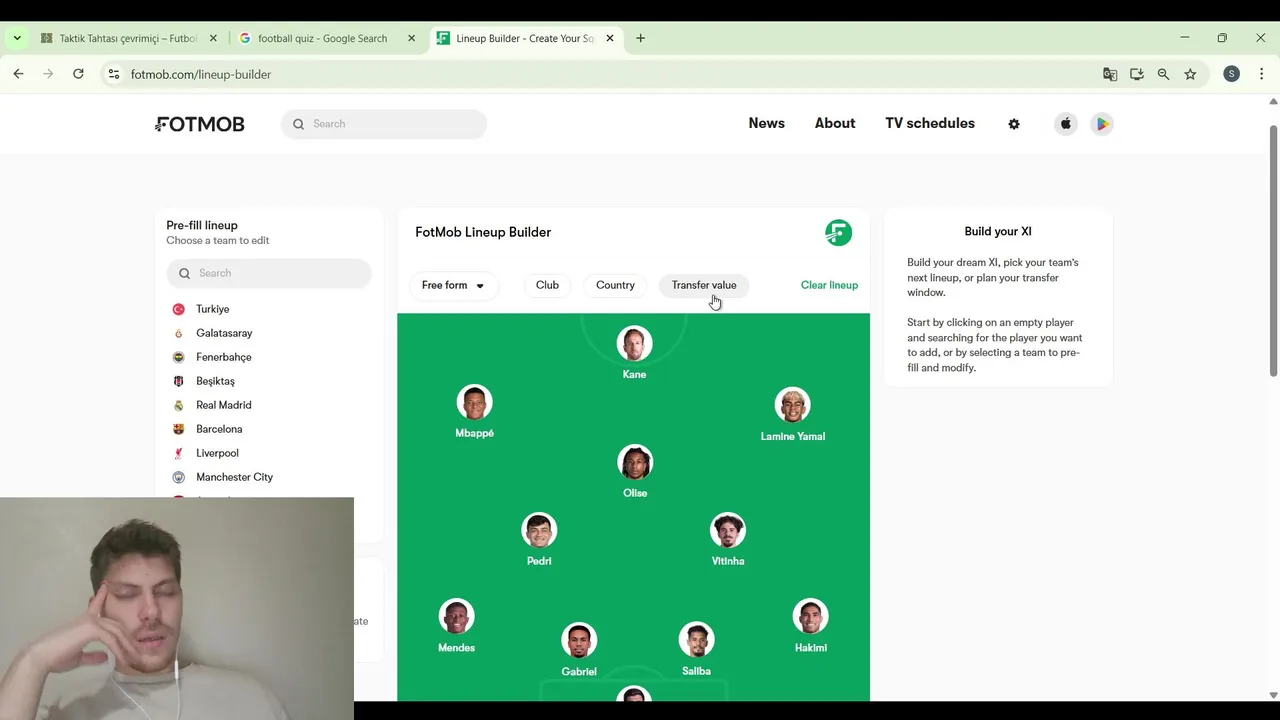Click the Barcelona crest icon
1280x720 pixels.
click(179, 429)
